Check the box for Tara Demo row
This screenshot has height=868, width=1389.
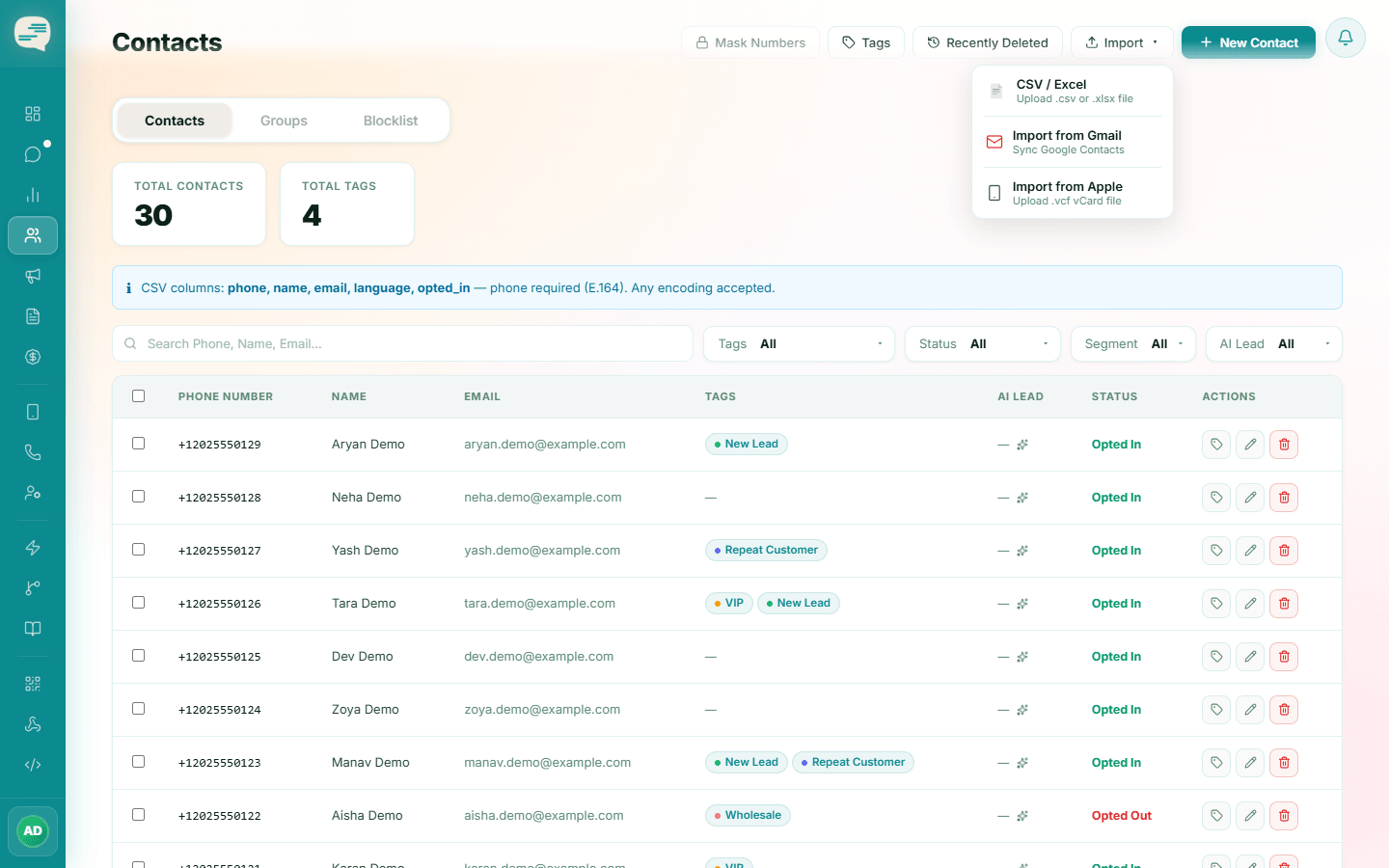(x=139, y=603)
